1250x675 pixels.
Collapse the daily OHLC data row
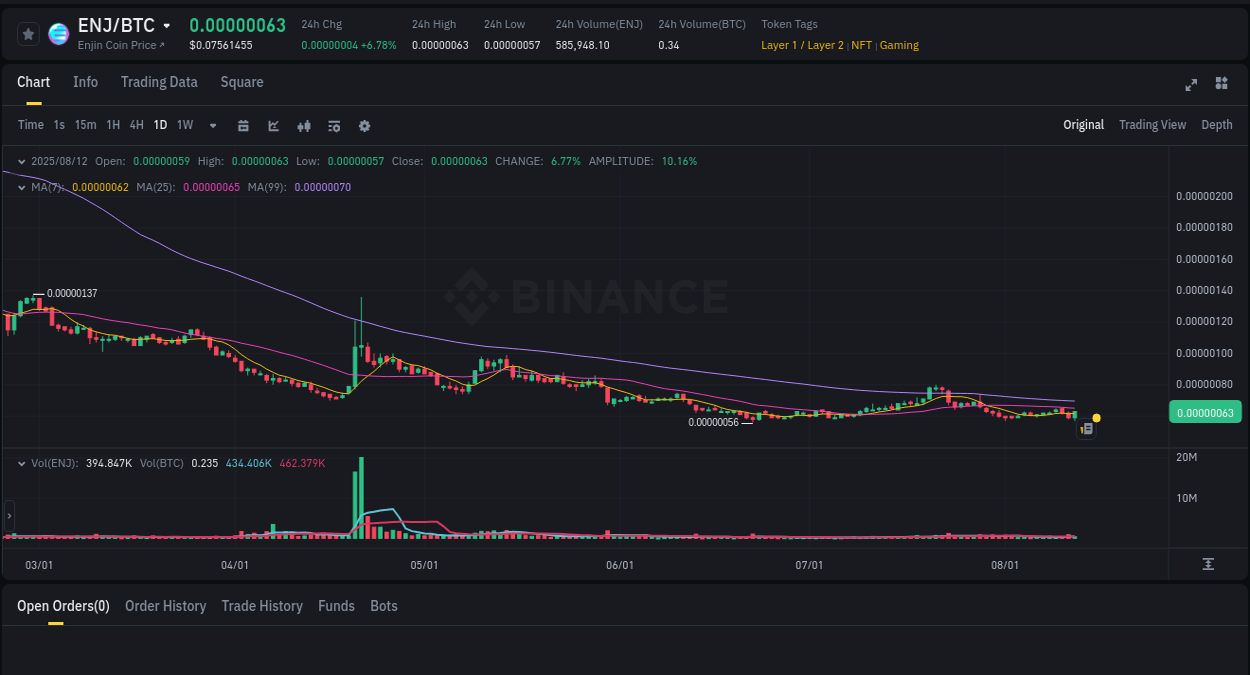[21, 161]
